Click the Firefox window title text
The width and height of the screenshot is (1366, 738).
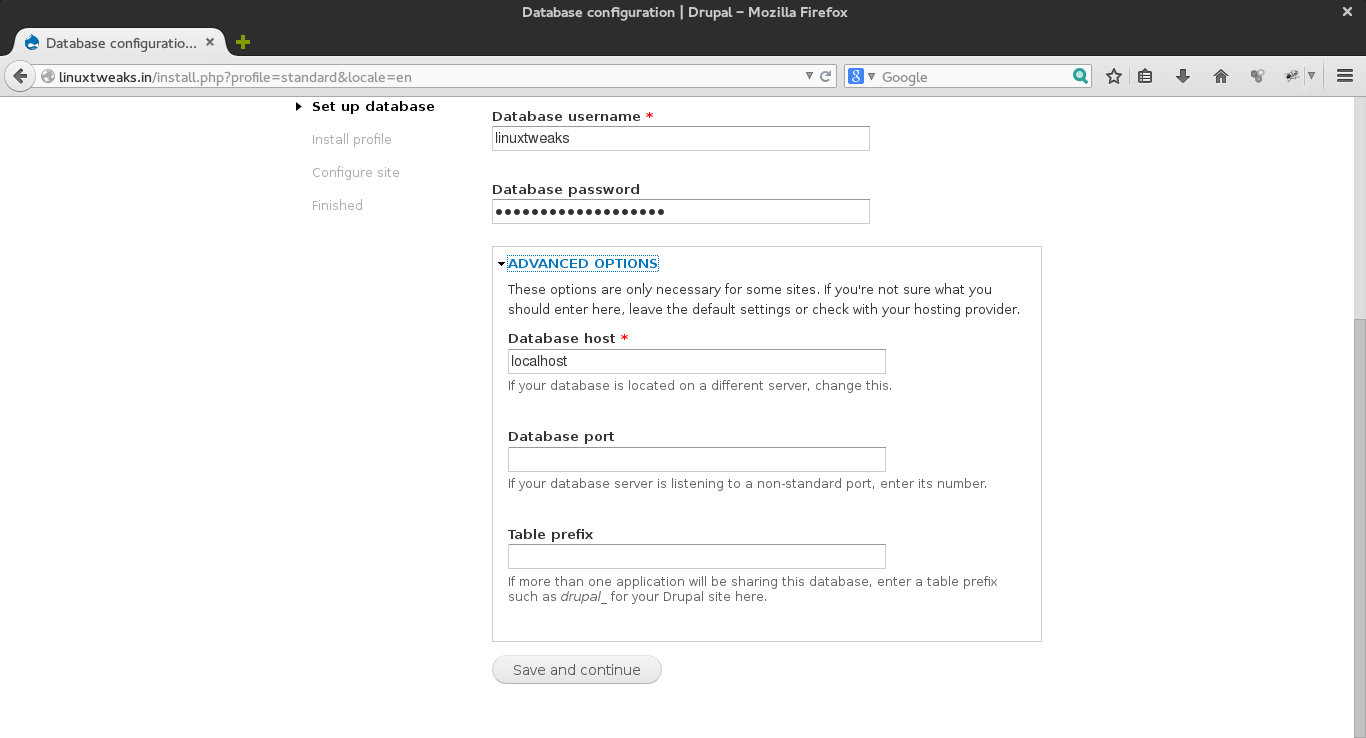[685, 12]
